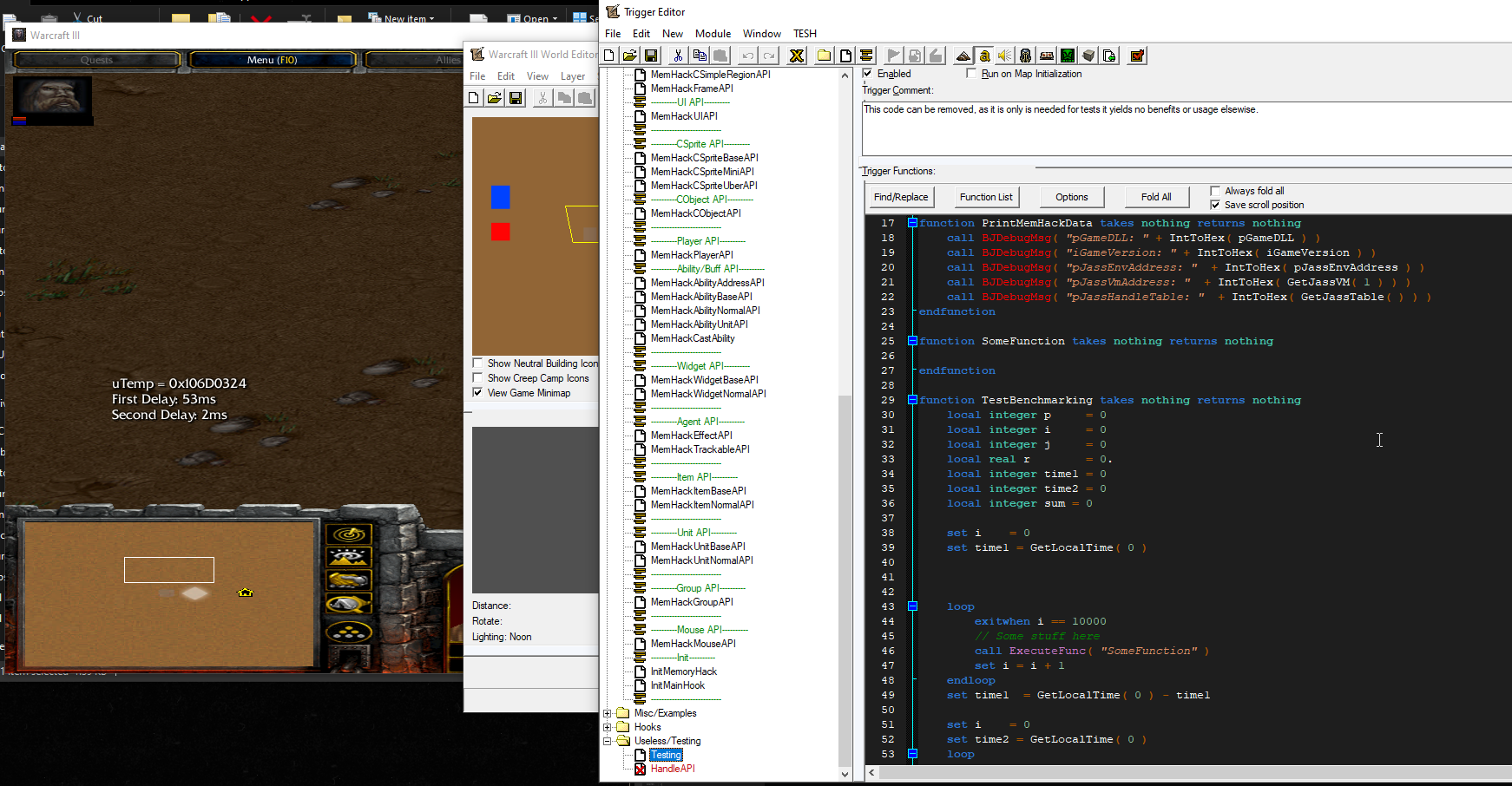Select the Trigger Editor 'a' module icon

pyautogui.click(x=984, y=56)
